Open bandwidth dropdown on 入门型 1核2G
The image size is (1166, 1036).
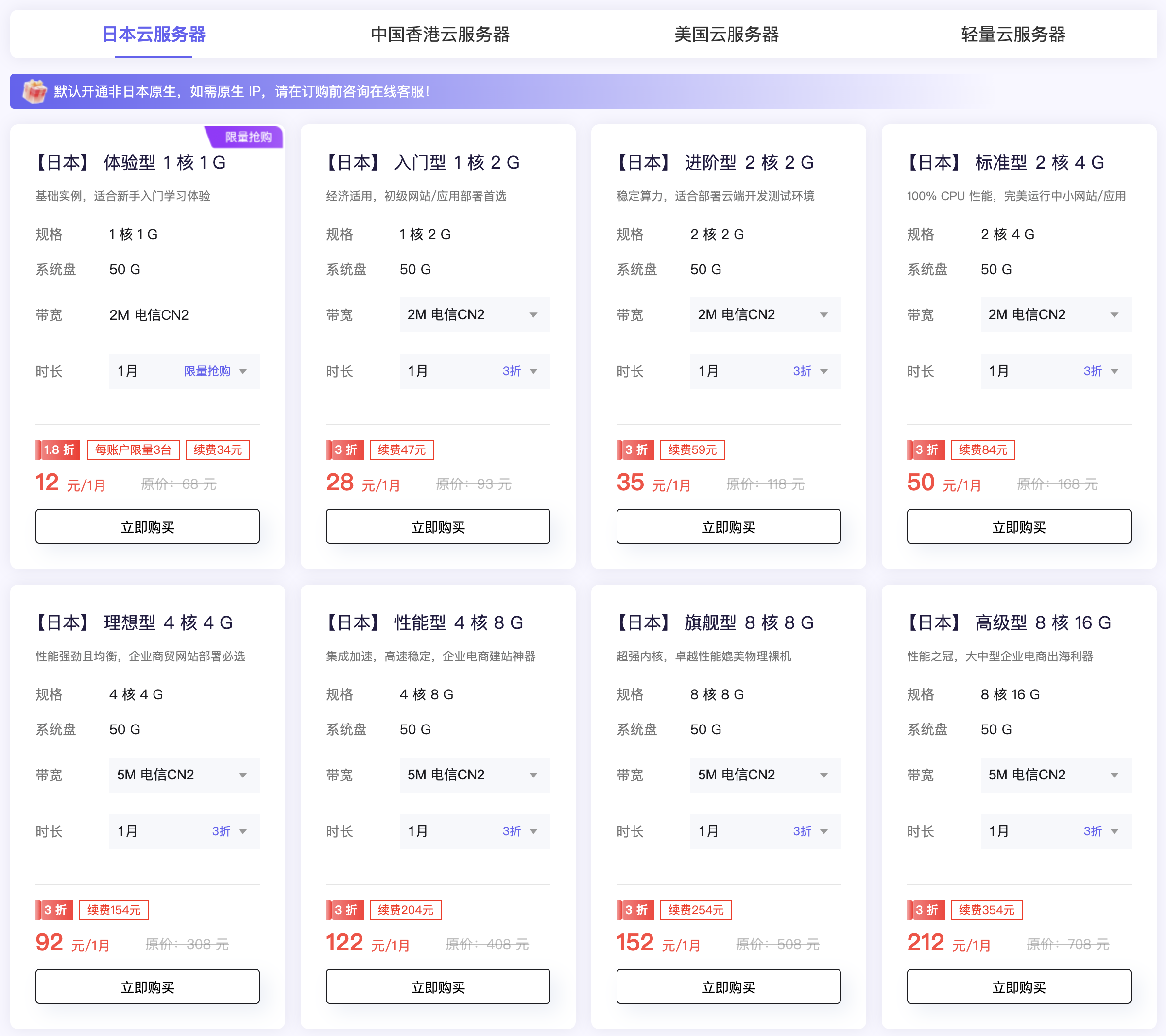click(x=475, y=314)
